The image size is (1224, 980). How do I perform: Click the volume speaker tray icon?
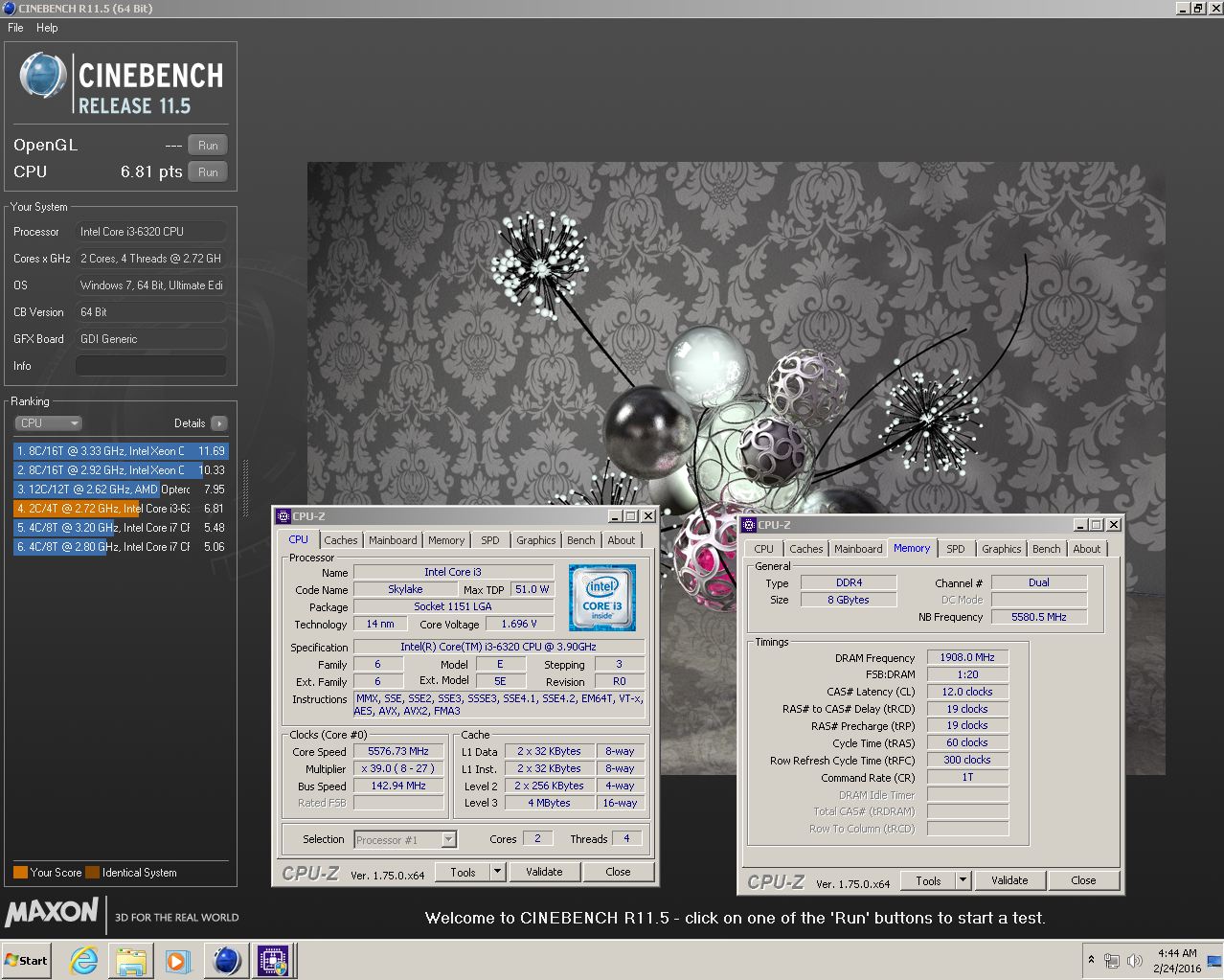[x=1135, y=961]
